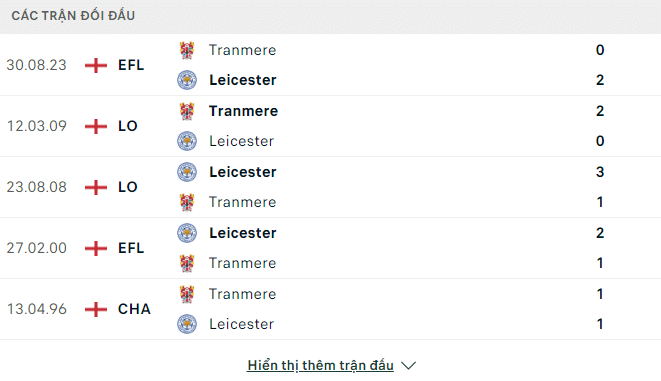
Task: Click Leicester score 3 in 23.08.08 match
Action: (600, 172)
